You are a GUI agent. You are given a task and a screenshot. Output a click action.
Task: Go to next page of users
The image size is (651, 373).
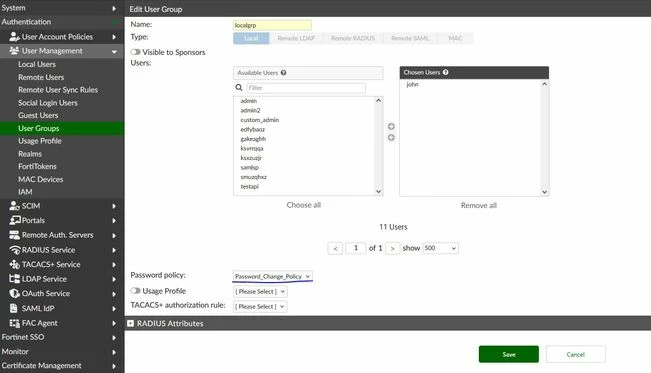coord(392,248)
